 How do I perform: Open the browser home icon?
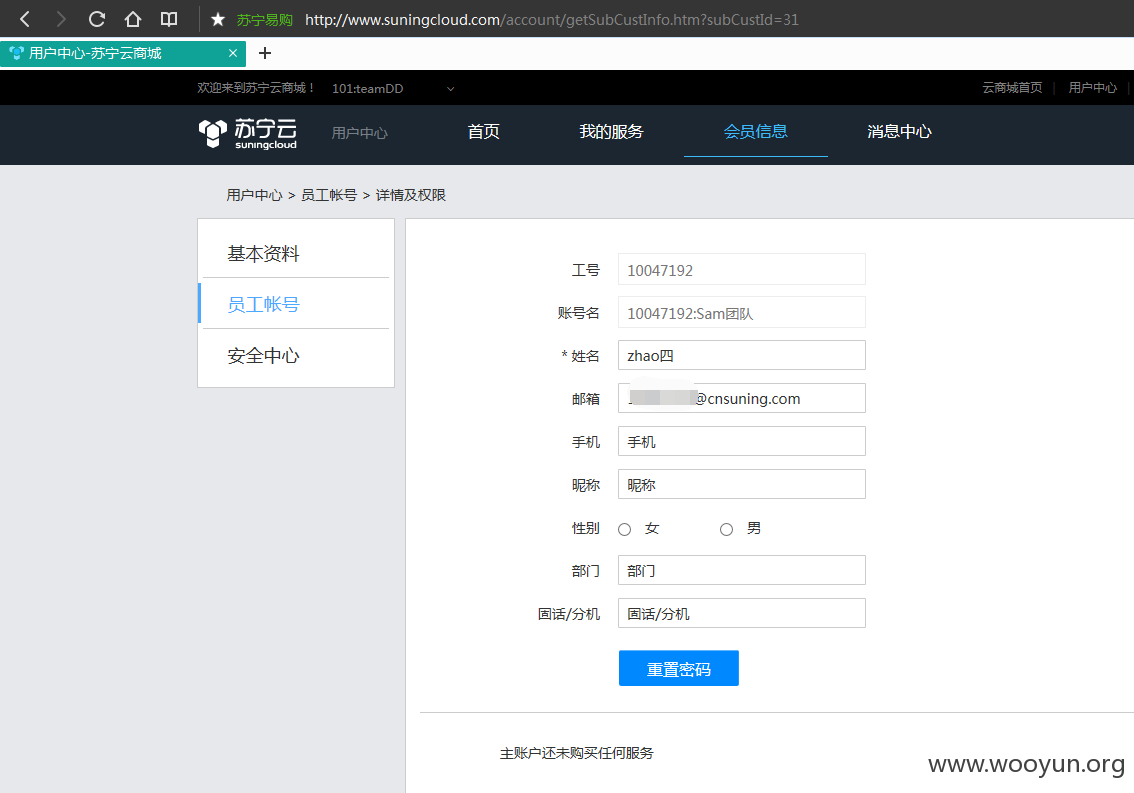click(x=133, y=19)
